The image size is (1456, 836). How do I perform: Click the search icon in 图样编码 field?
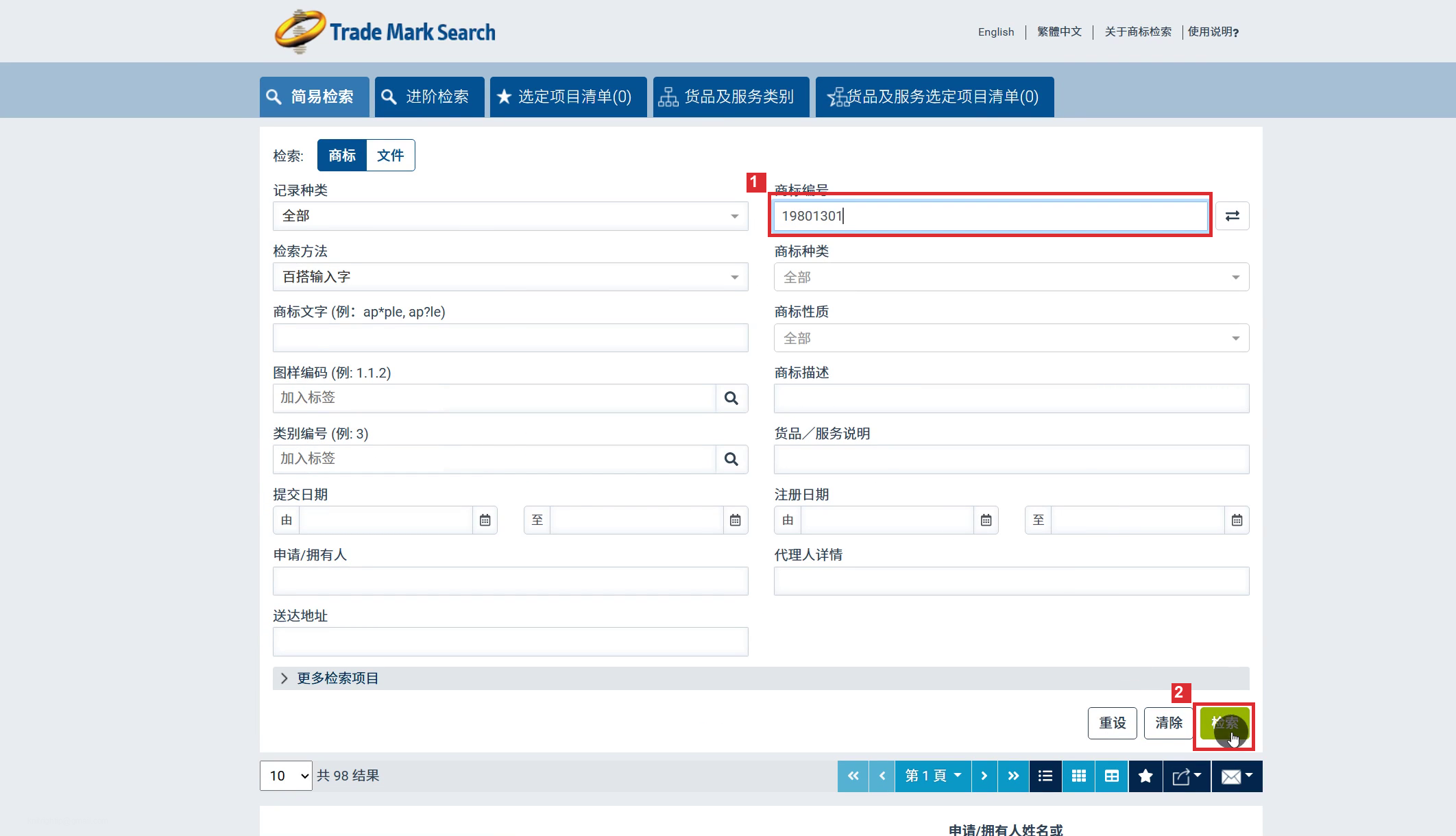click(x=731, y=398)
